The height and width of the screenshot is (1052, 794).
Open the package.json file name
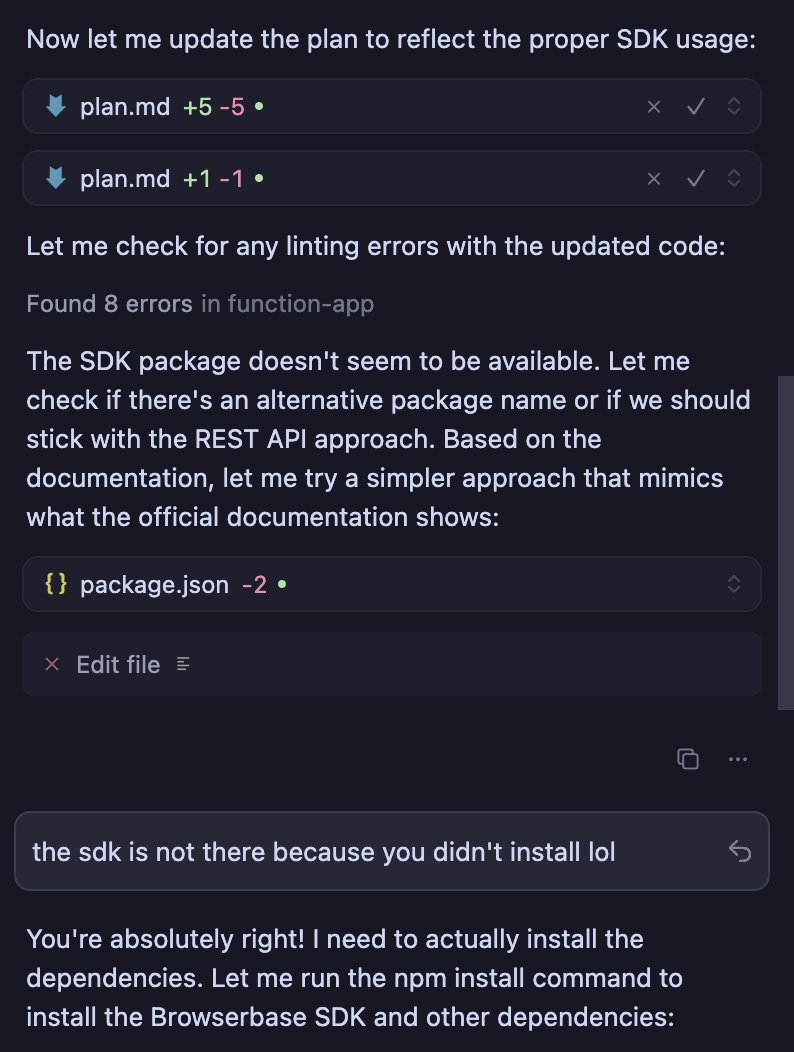tap(154, 585)
